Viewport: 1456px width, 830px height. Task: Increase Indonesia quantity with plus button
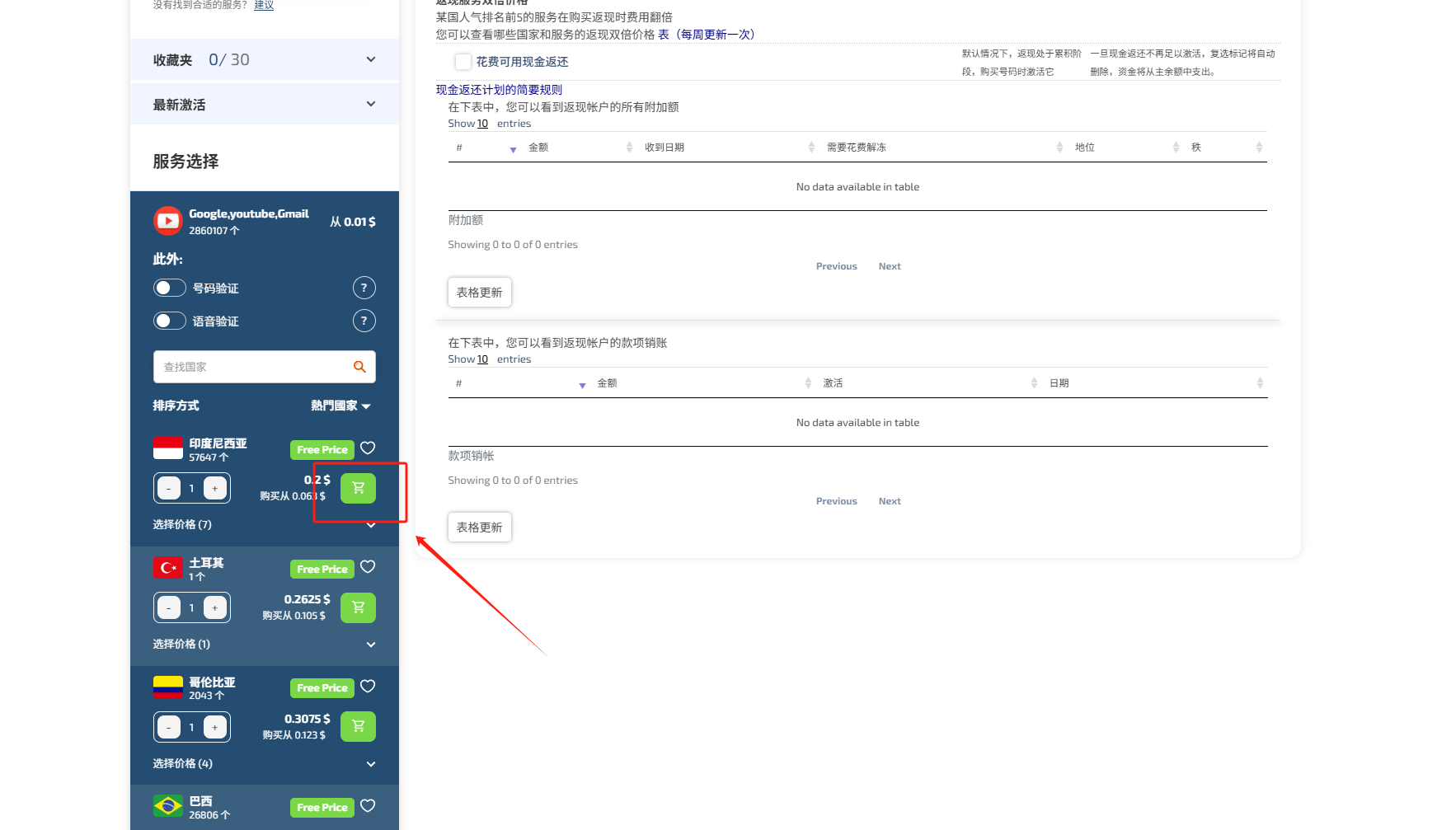[x=215, y=488]
